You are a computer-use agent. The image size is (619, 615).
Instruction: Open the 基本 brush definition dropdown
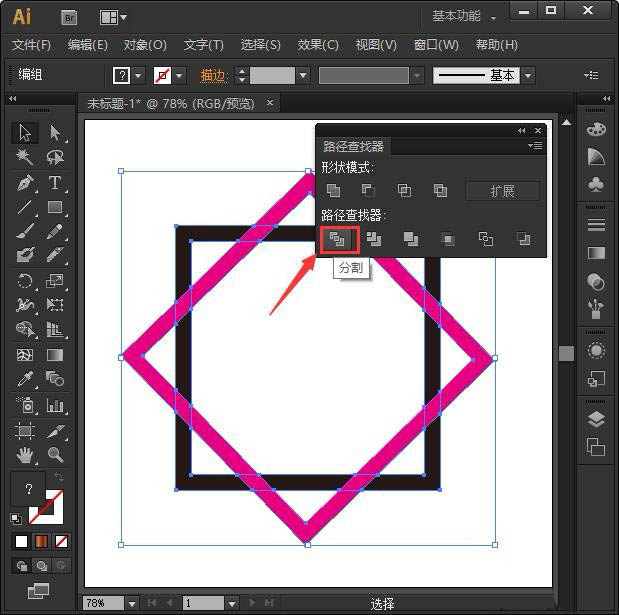528,75
